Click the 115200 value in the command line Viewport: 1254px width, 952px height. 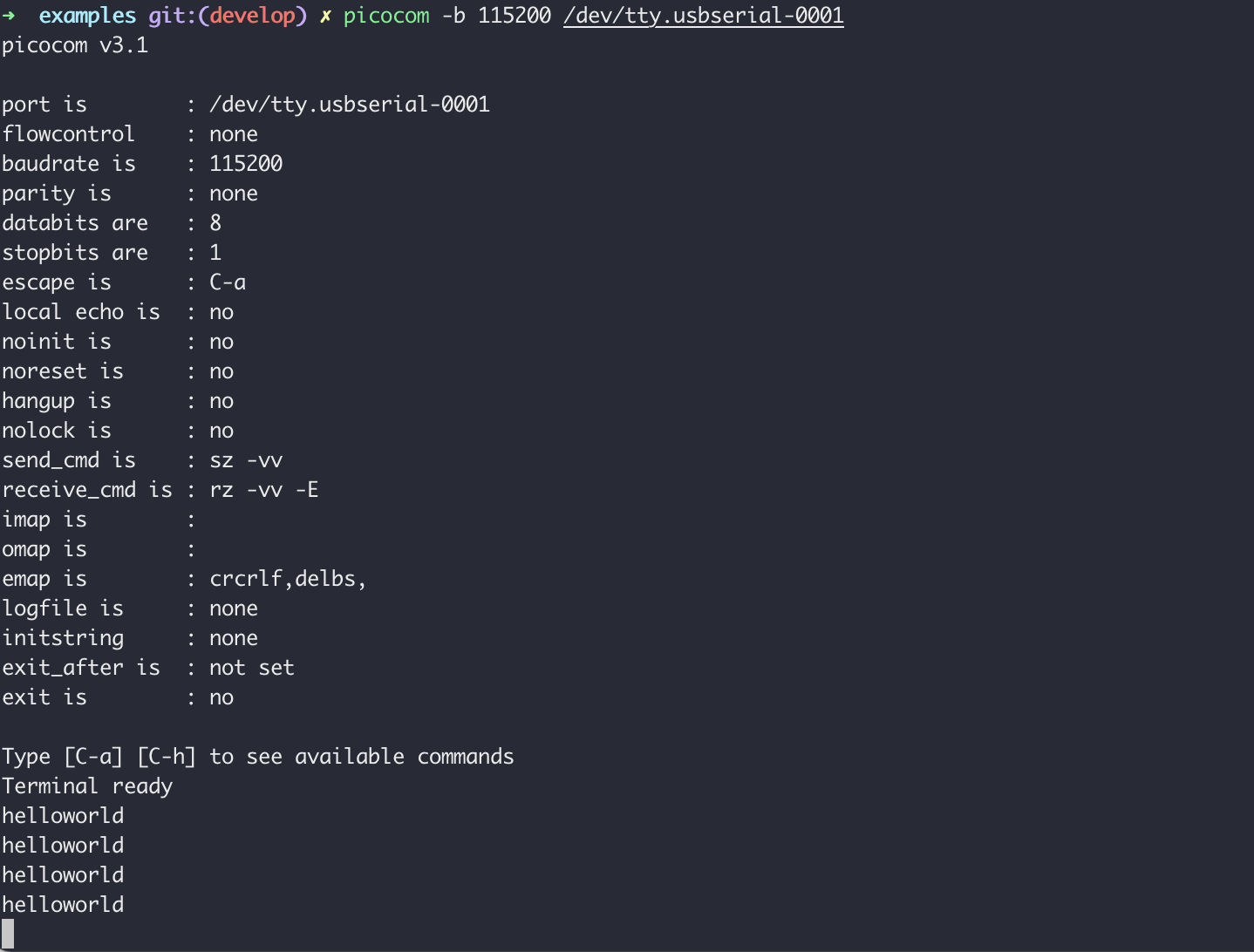(x=515, y=16)
